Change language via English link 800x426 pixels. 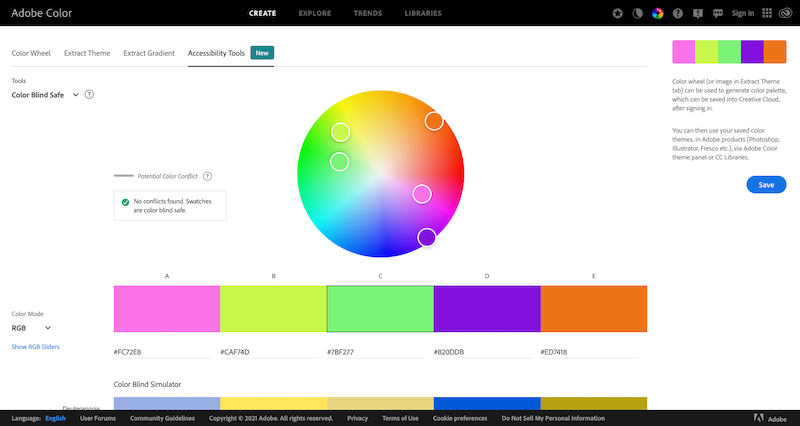coord(55,418)
